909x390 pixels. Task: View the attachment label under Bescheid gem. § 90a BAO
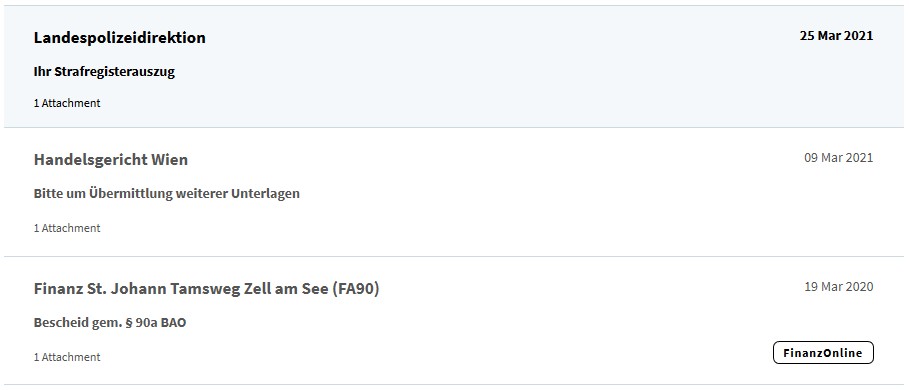tap(67, 358)
